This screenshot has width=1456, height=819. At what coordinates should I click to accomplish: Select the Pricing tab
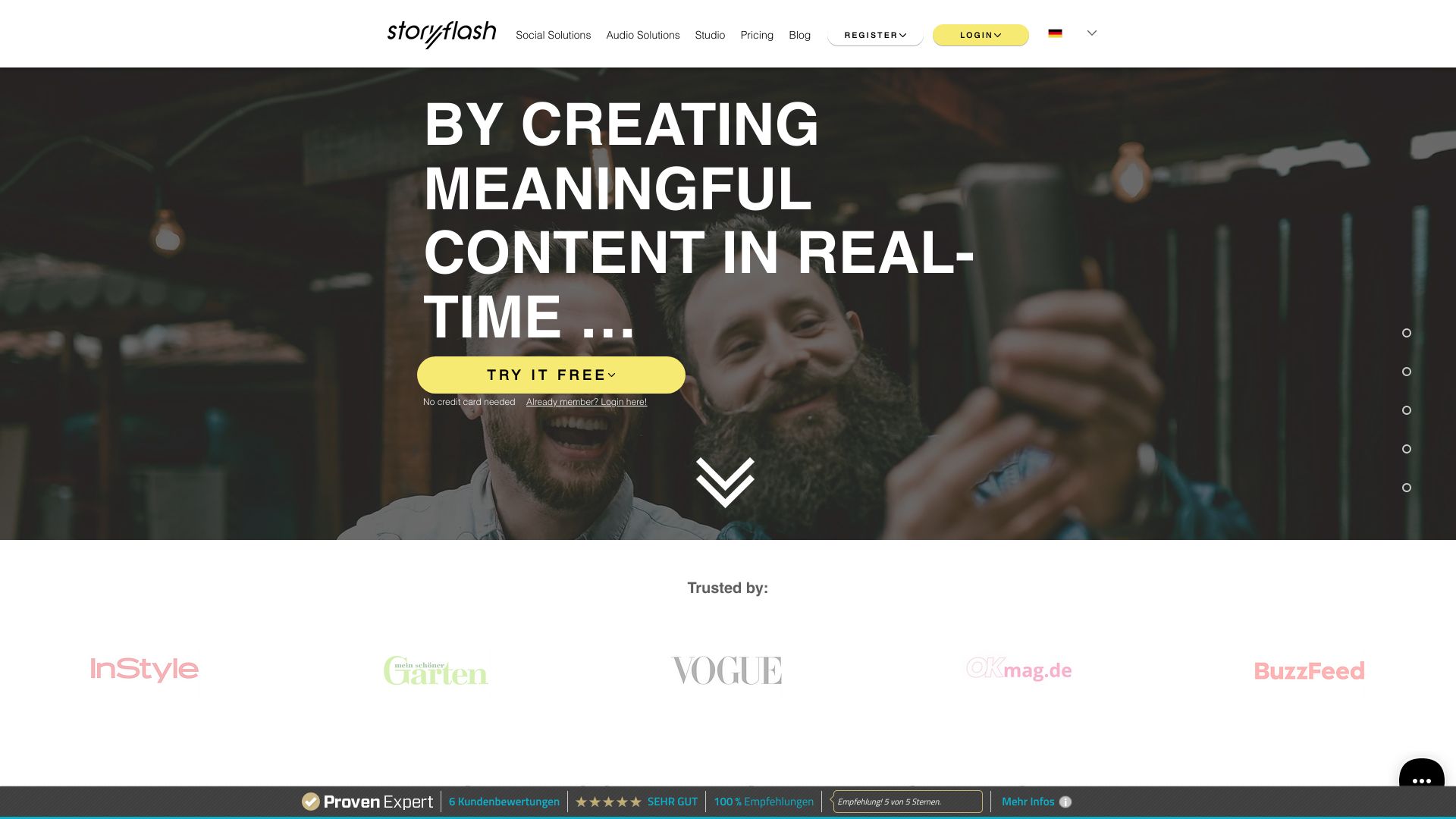pyautogui.click(x=757, y=34)
